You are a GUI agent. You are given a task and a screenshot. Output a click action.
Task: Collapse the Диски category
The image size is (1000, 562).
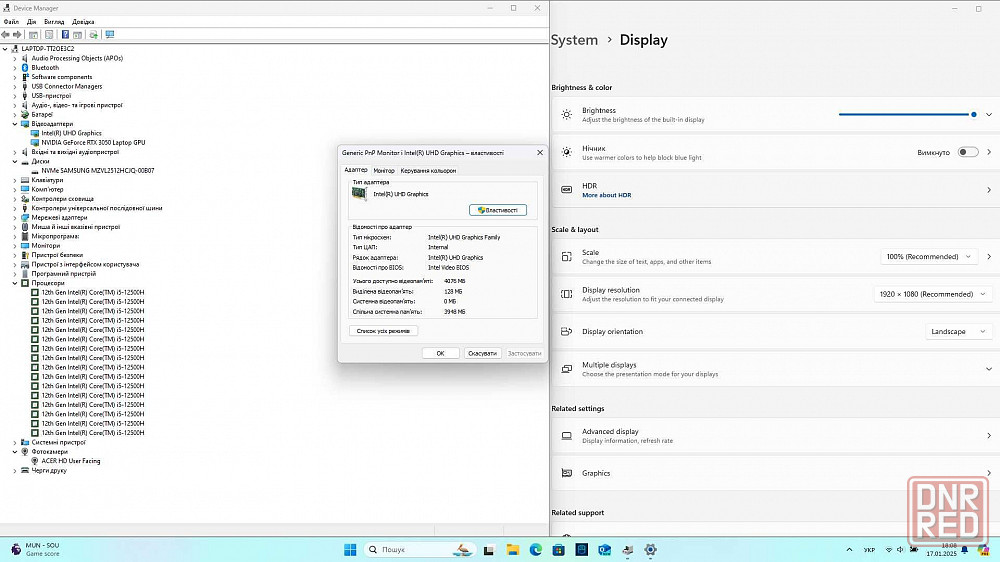click(15, 161)
